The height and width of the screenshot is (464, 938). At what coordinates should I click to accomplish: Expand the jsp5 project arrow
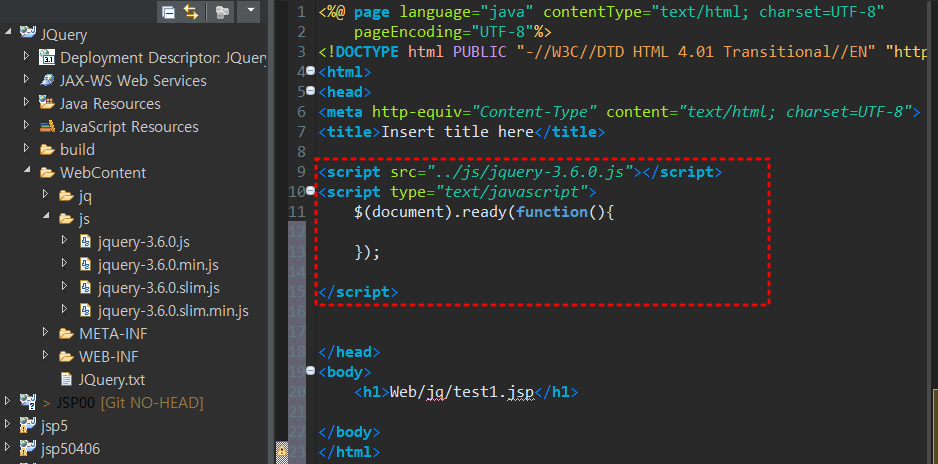(7, 423)
